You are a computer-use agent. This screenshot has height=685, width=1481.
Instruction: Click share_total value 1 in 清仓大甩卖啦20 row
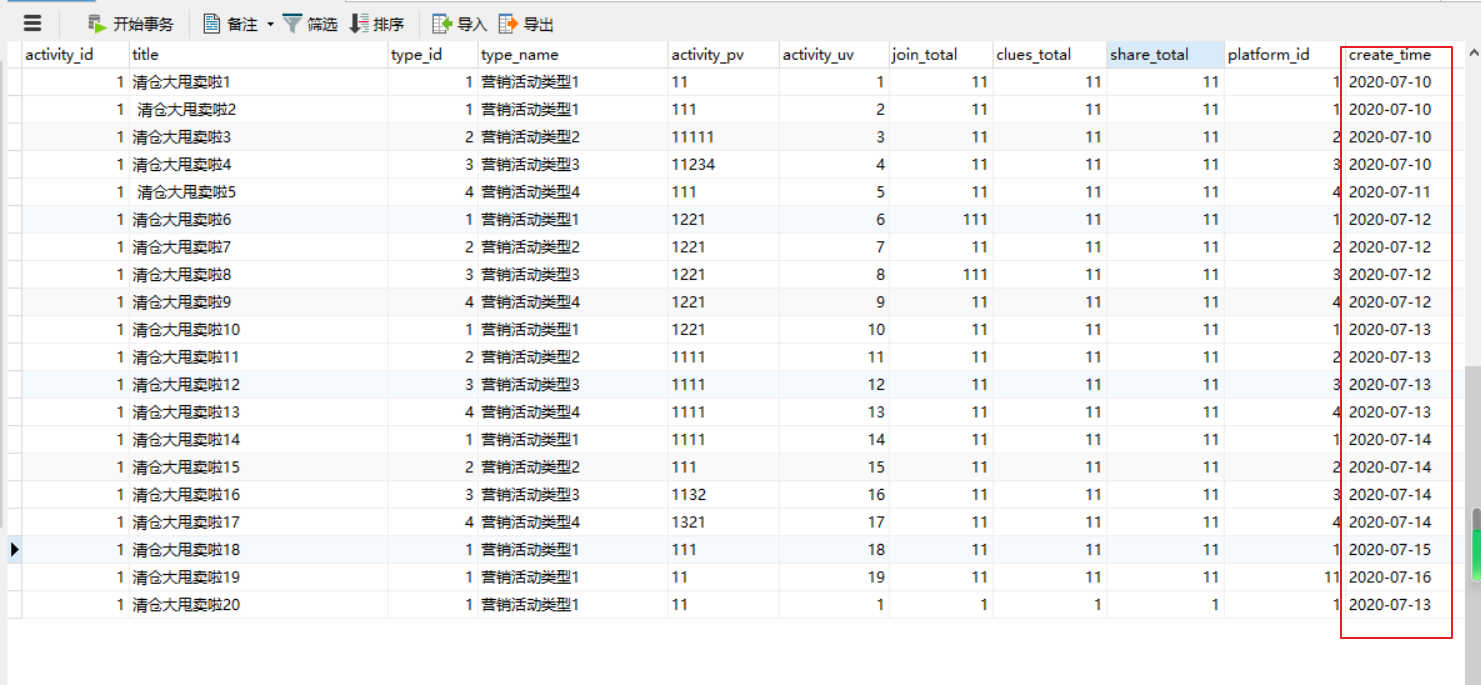point(1215,604)
